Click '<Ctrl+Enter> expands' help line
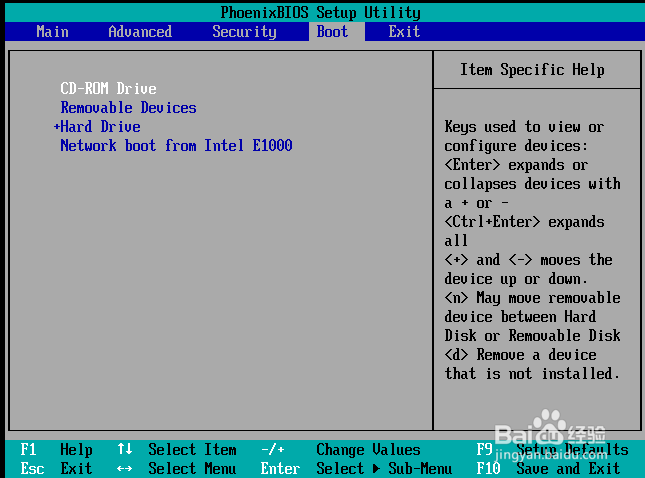 (524, 222)
